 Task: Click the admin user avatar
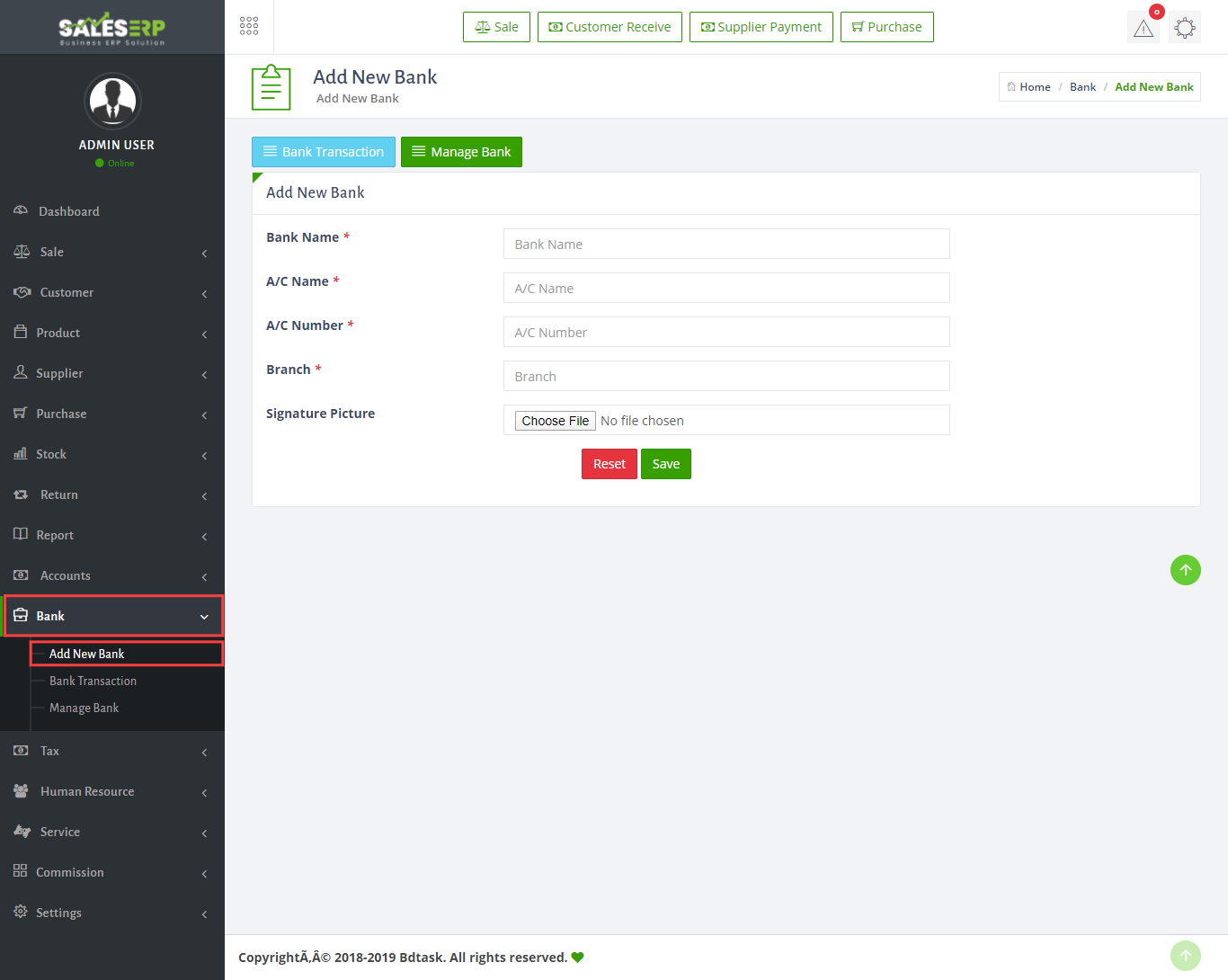click(112, 102)
